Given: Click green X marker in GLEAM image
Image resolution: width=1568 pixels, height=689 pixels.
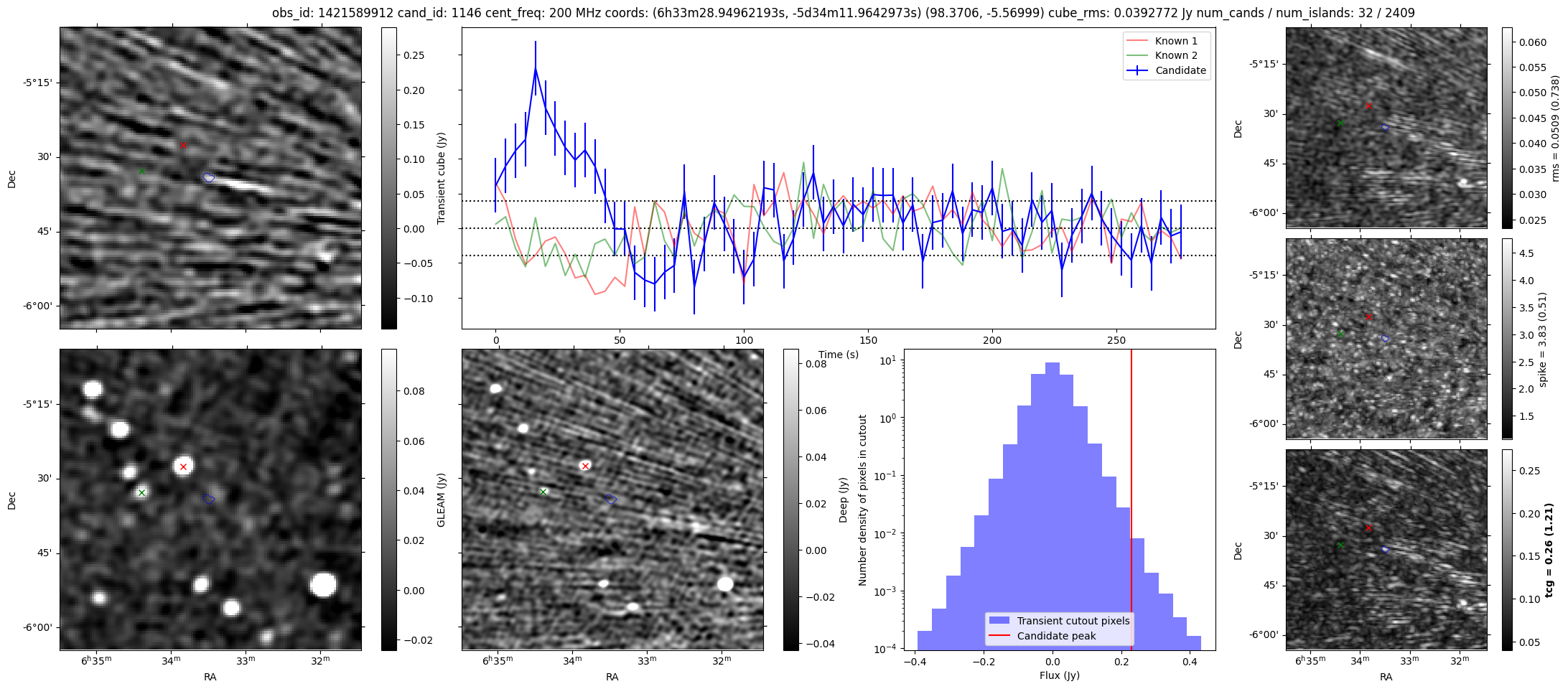Looking at the screenshot, I should (x=141, y=493).
